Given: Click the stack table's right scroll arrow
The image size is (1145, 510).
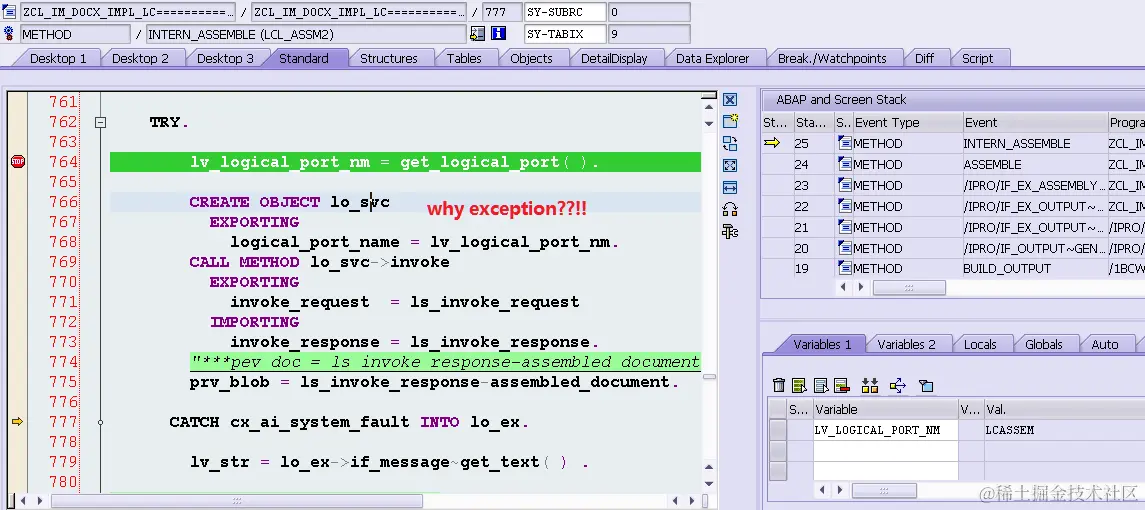Looking at the screenshot, I should 861,288.
